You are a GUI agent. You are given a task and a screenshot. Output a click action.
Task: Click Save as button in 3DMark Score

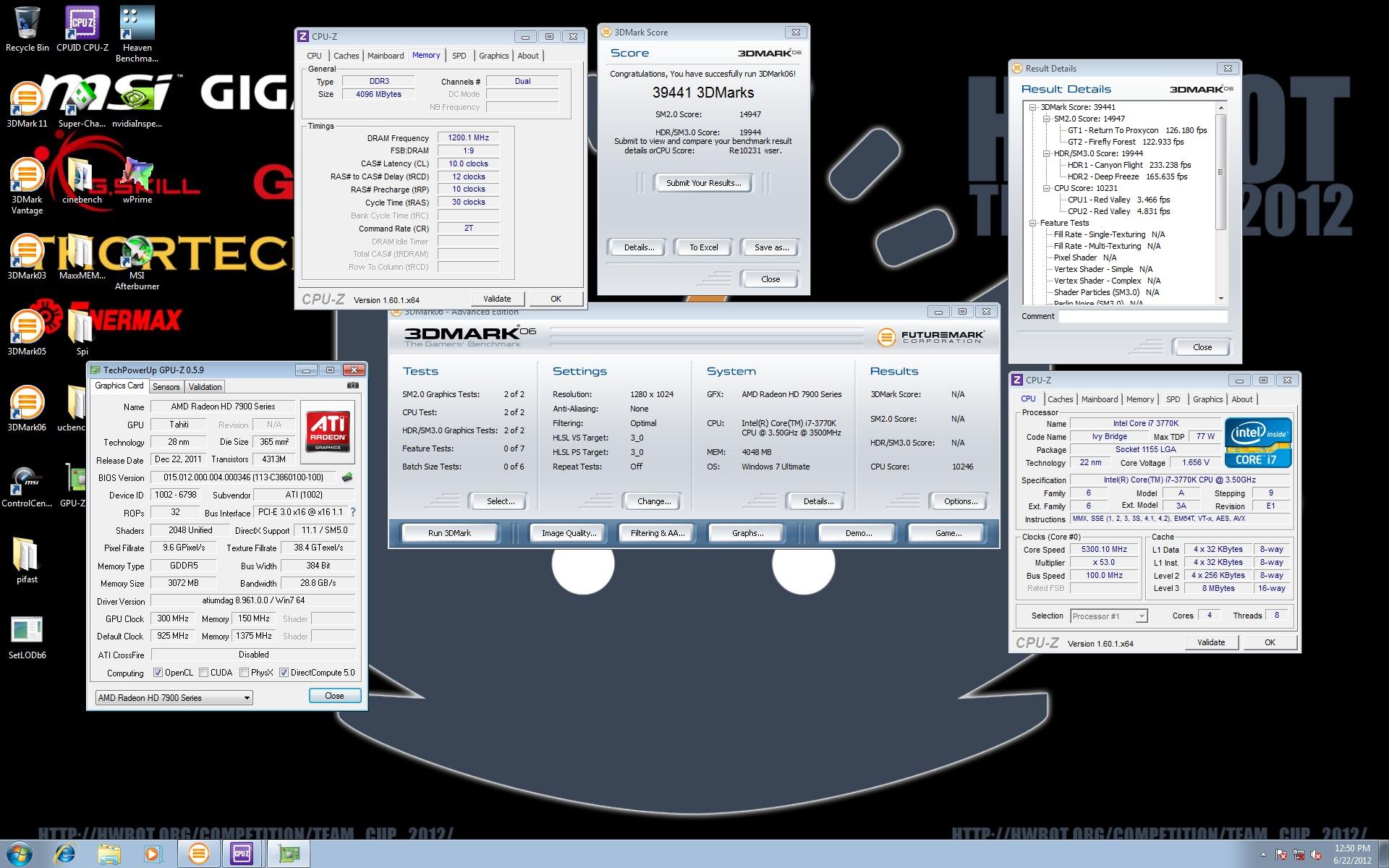click(x=771, y=247)
